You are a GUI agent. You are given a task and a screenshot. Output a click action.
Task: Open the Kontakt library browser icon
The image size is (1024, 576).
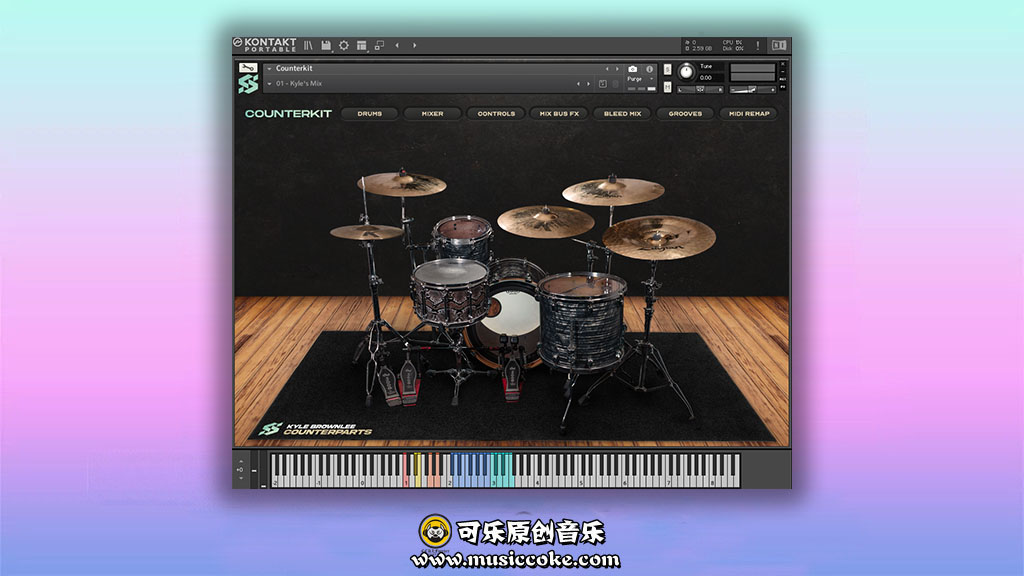[308, 45]
